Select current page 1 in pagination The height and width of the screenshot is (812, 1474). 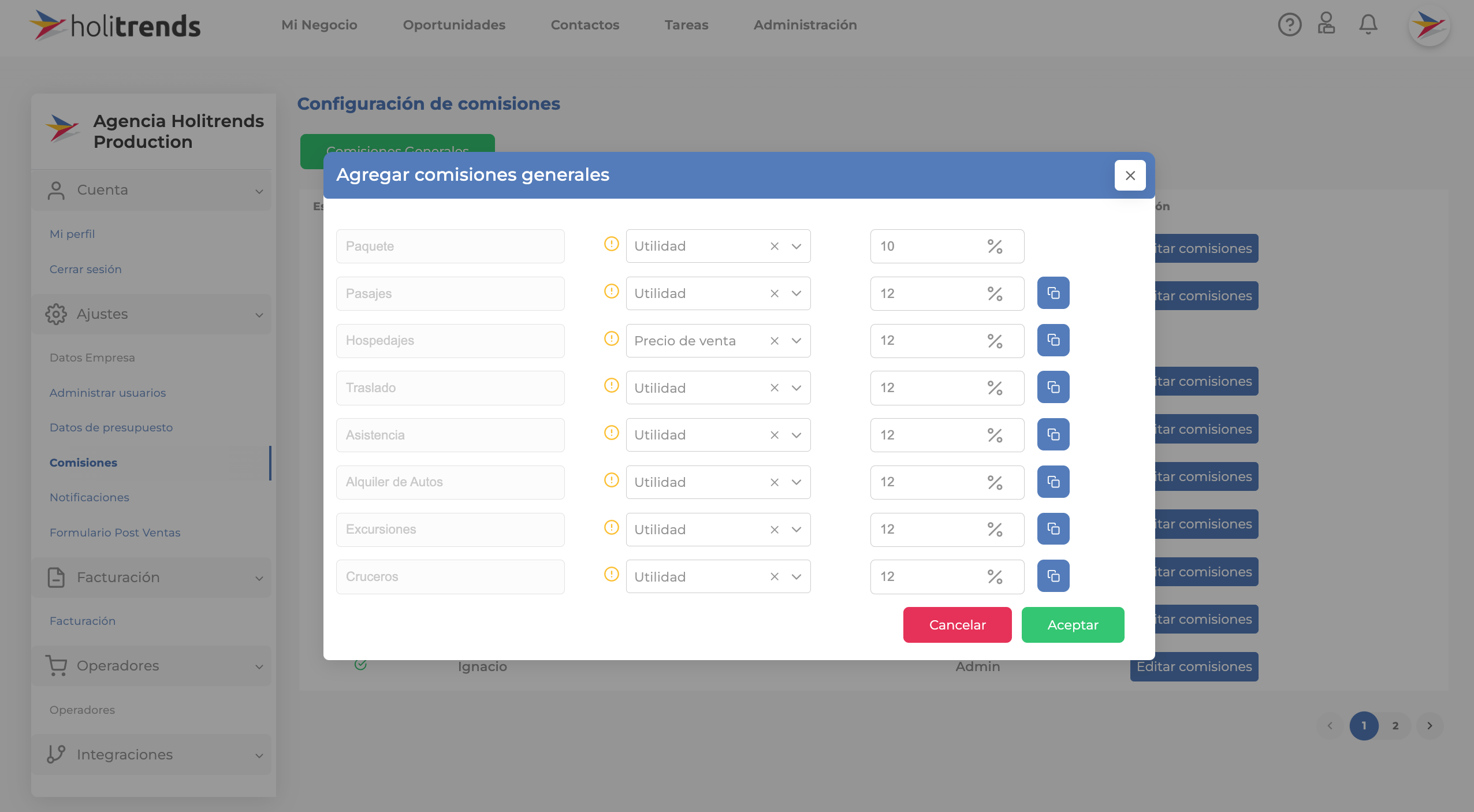point(1364,726)
